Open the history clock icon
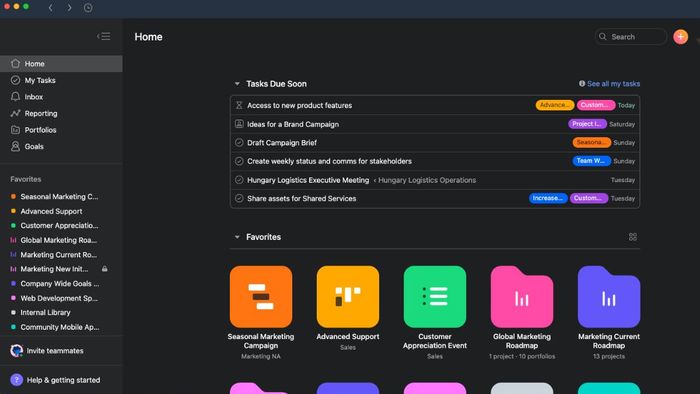Image resolution: width=700 pixels, height=394 pixels. click(x=88, y=8)
